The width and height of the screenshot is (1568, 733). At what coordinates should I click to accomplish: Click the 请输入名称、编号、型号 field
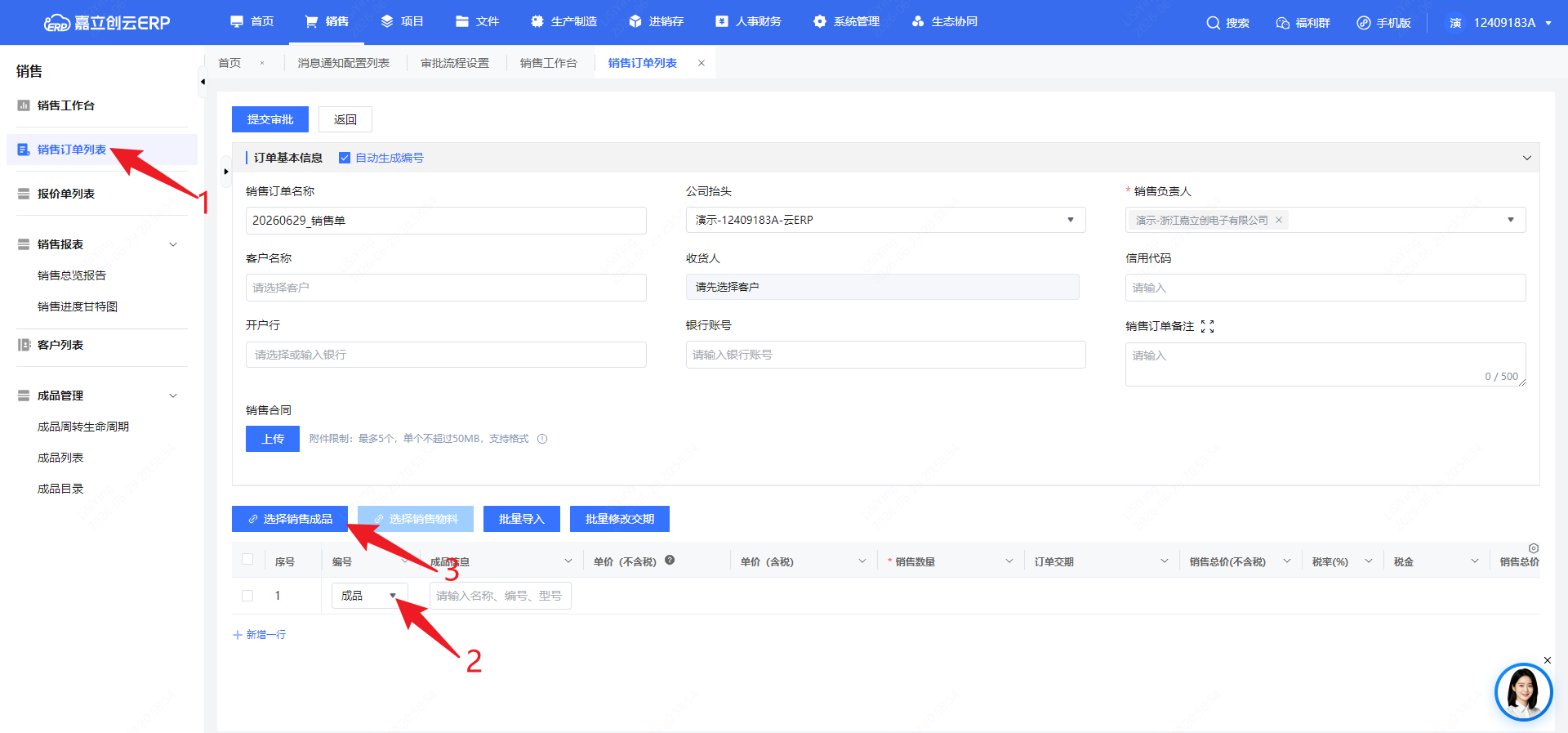[x=500, y=596]
